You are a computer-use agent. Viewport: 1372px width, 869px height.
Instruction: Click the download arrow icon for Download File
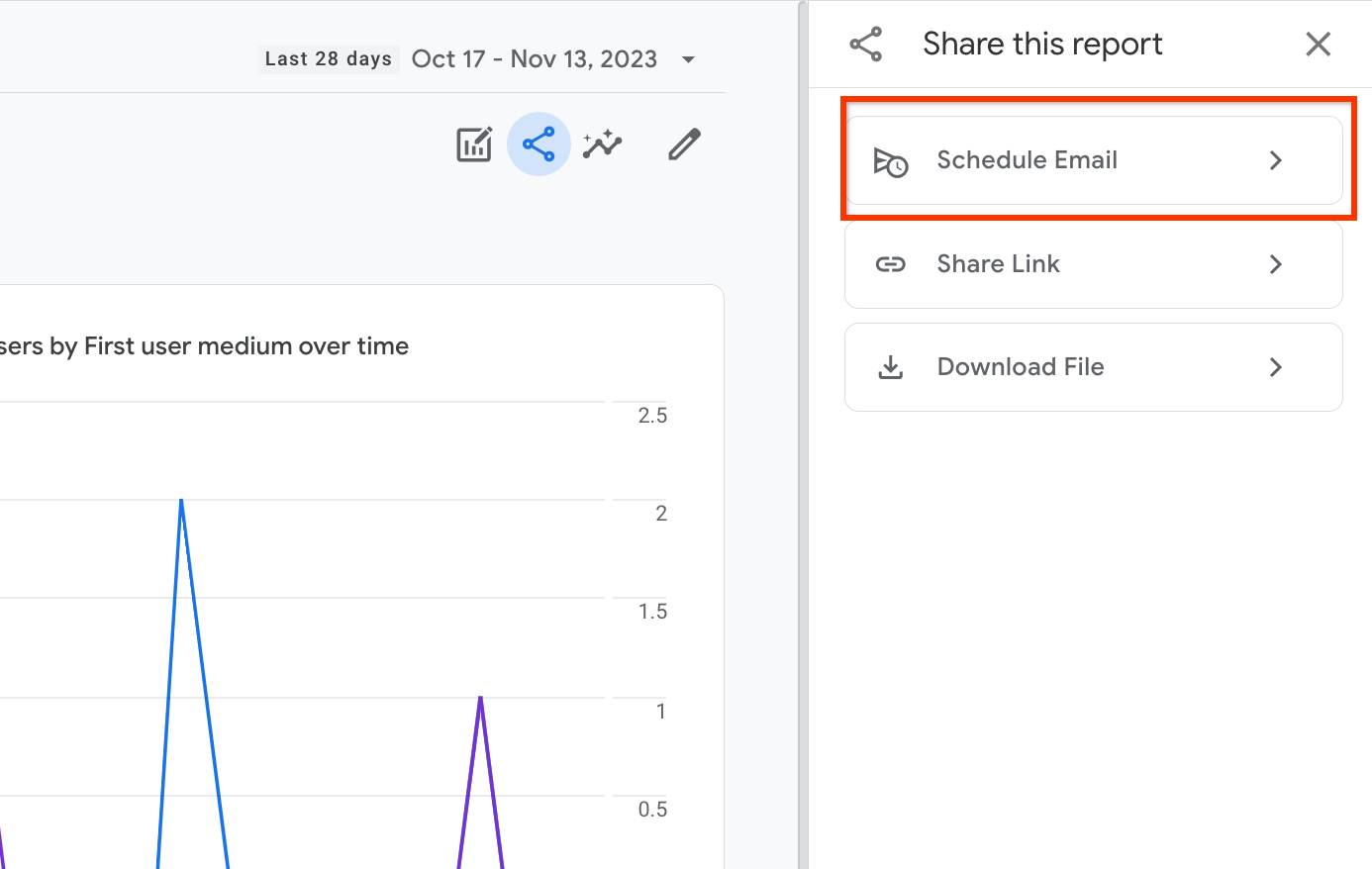[x=890, y=367]
